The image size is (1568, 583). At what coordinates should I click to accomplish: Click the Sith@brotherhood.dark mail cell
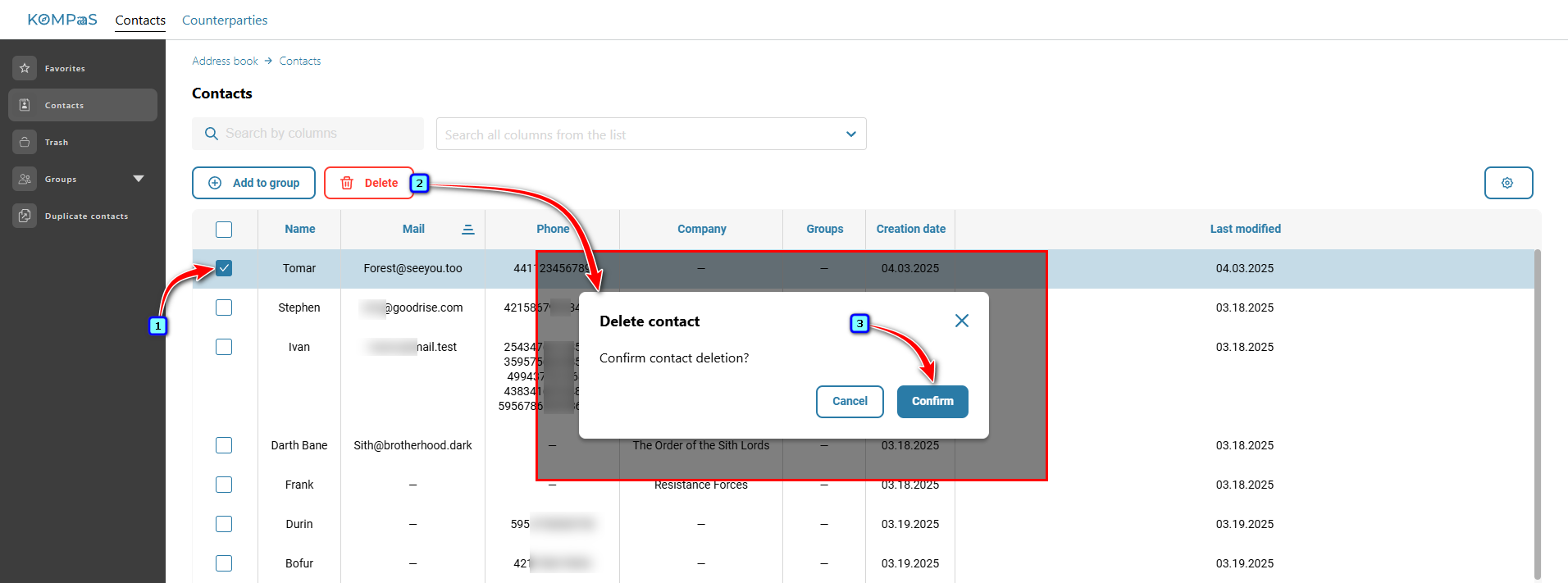(413, 445)
